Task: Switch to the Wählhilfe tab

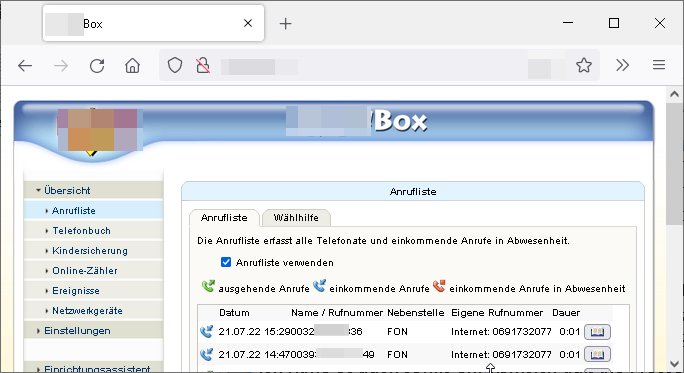Action: coord(296,218)
